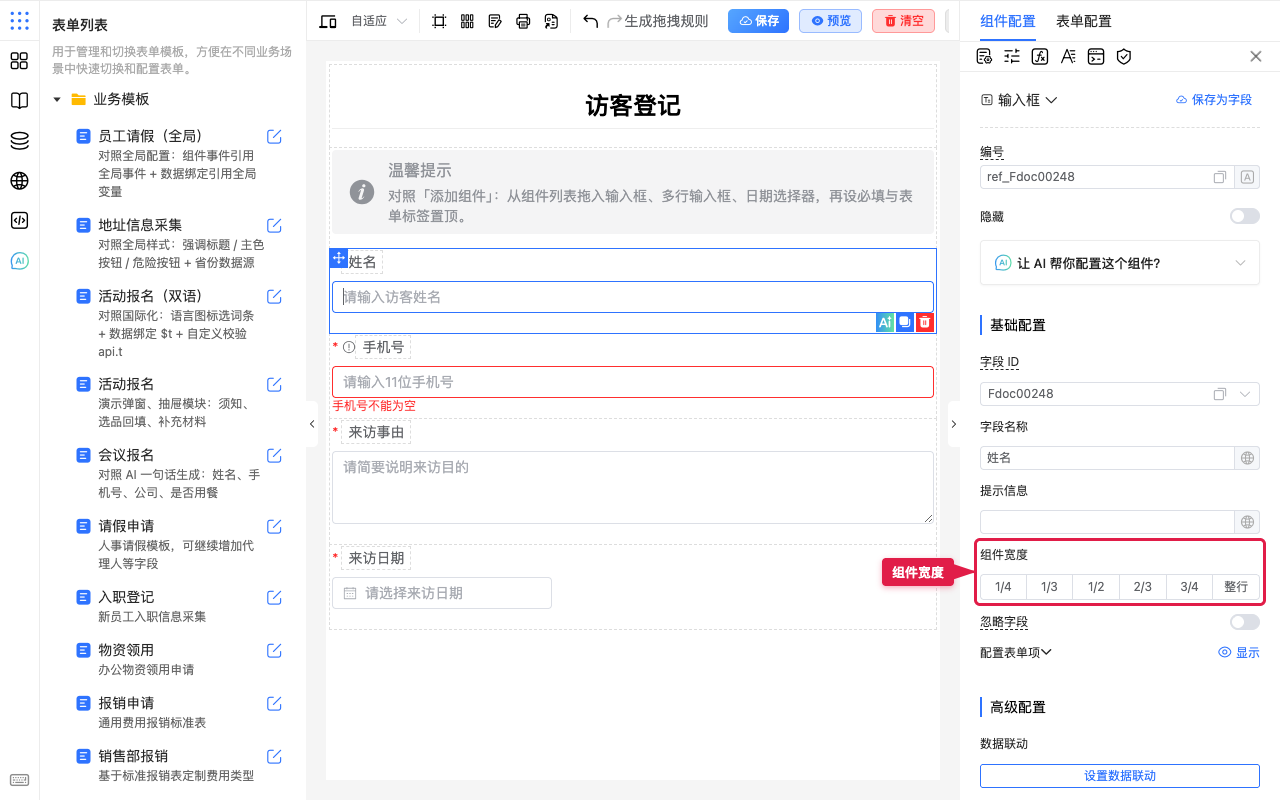This screenshot has height=800, width=1280.
Task: Click the blue 保存 button
Action: click(758, 21)
